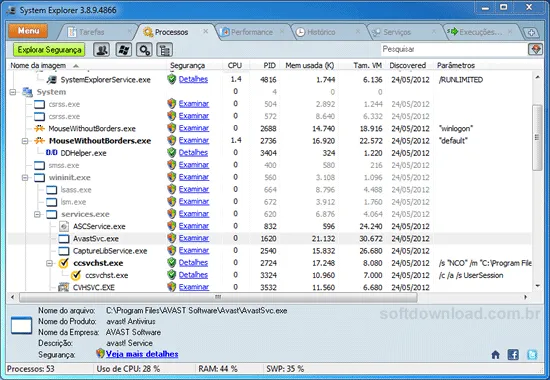The height and width of the screenshot is (380, 550).
Task: Open the Execuções tab
Action: pyautogui.click(x=481, y=32)
